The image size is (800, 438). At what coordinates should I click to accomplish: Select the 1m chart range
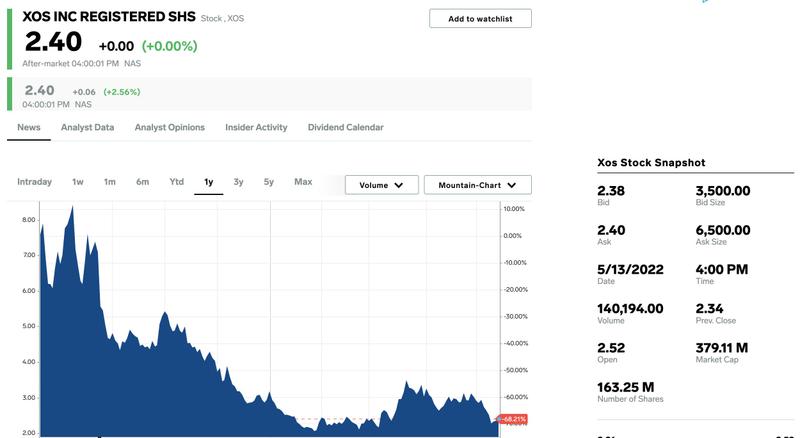coord(110,182)
